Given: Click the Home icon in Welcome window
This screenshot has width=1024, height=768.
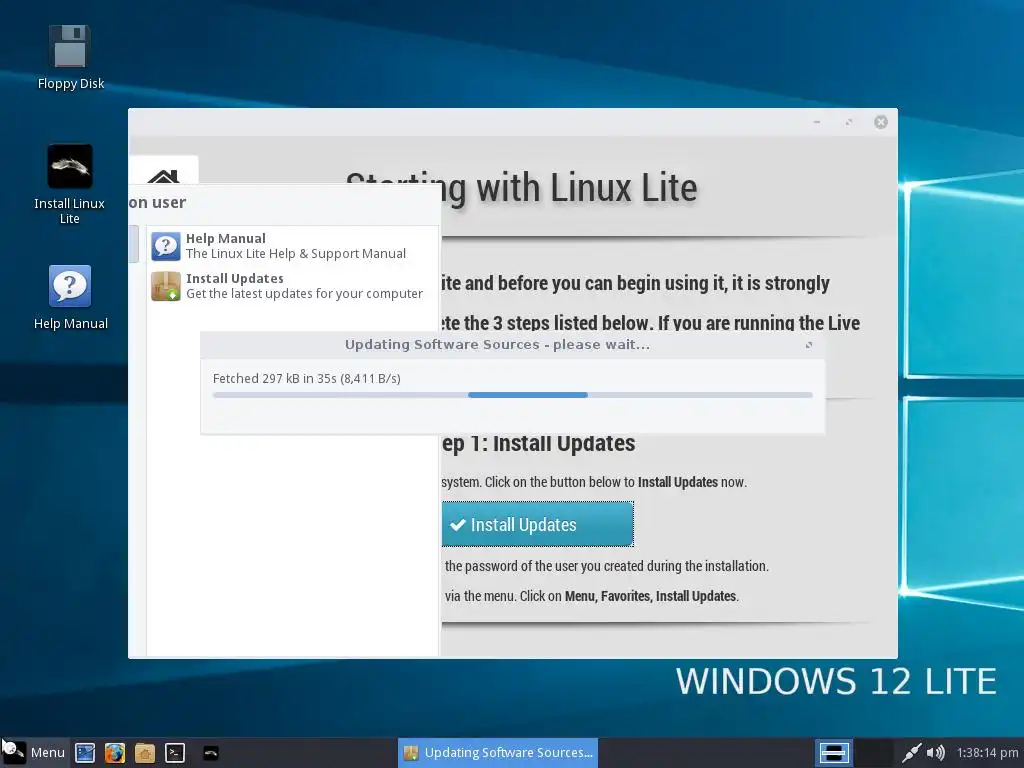Looking at the screenshot, I should 163,175.
